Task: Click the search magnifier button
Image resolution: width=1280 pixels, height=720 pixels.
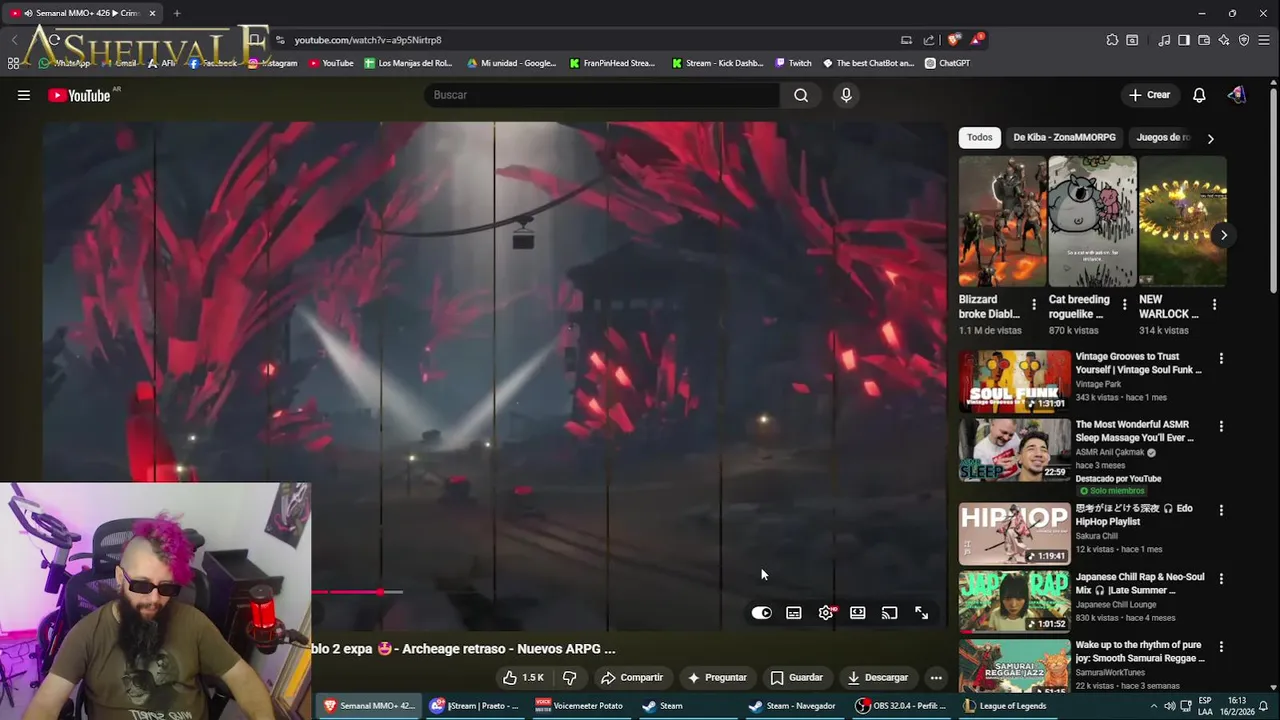Action: (801, 95)
